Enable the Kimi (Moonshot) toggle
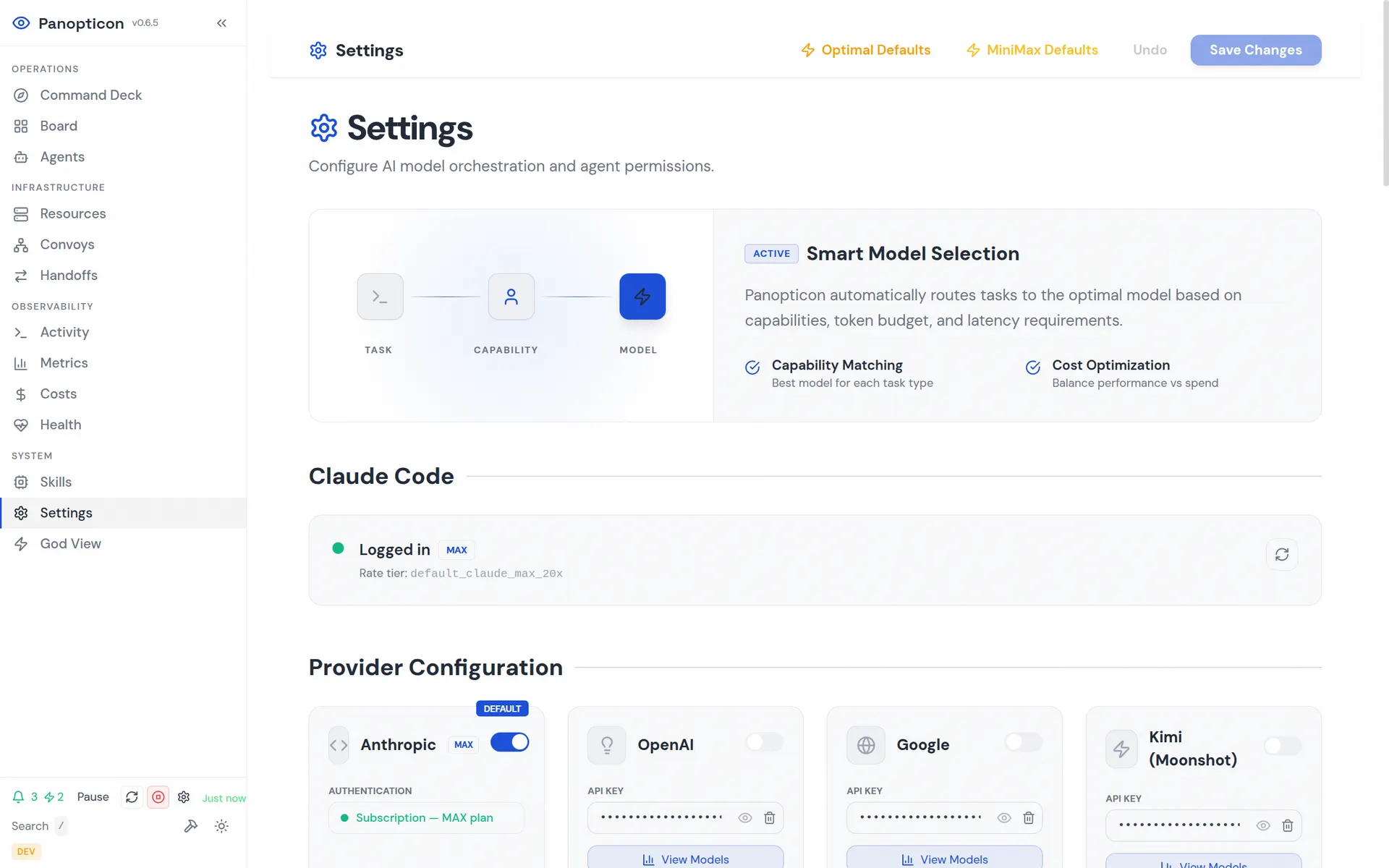Screen dimensions: 1389x868 pos(1283,746)
